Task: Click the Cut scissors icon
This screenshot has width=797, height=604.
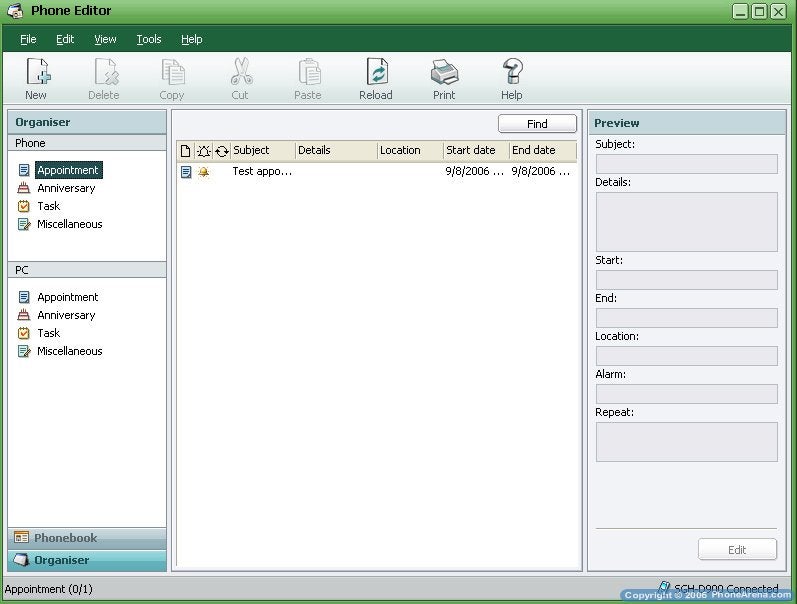Action: [241, 71]
